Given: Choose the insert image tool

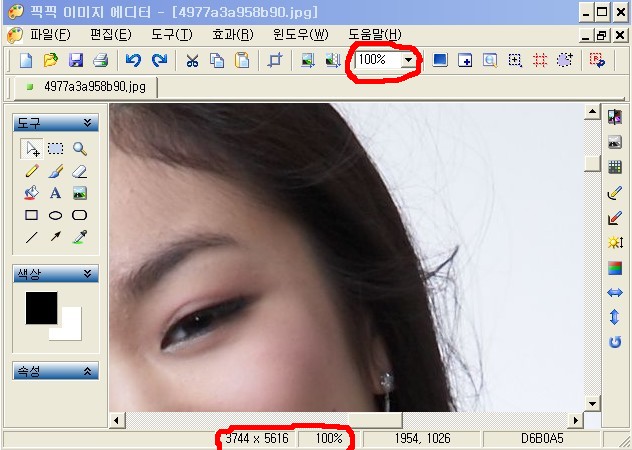Looking at the screenshot, I should pyautogui.click(x=80, y=193).
